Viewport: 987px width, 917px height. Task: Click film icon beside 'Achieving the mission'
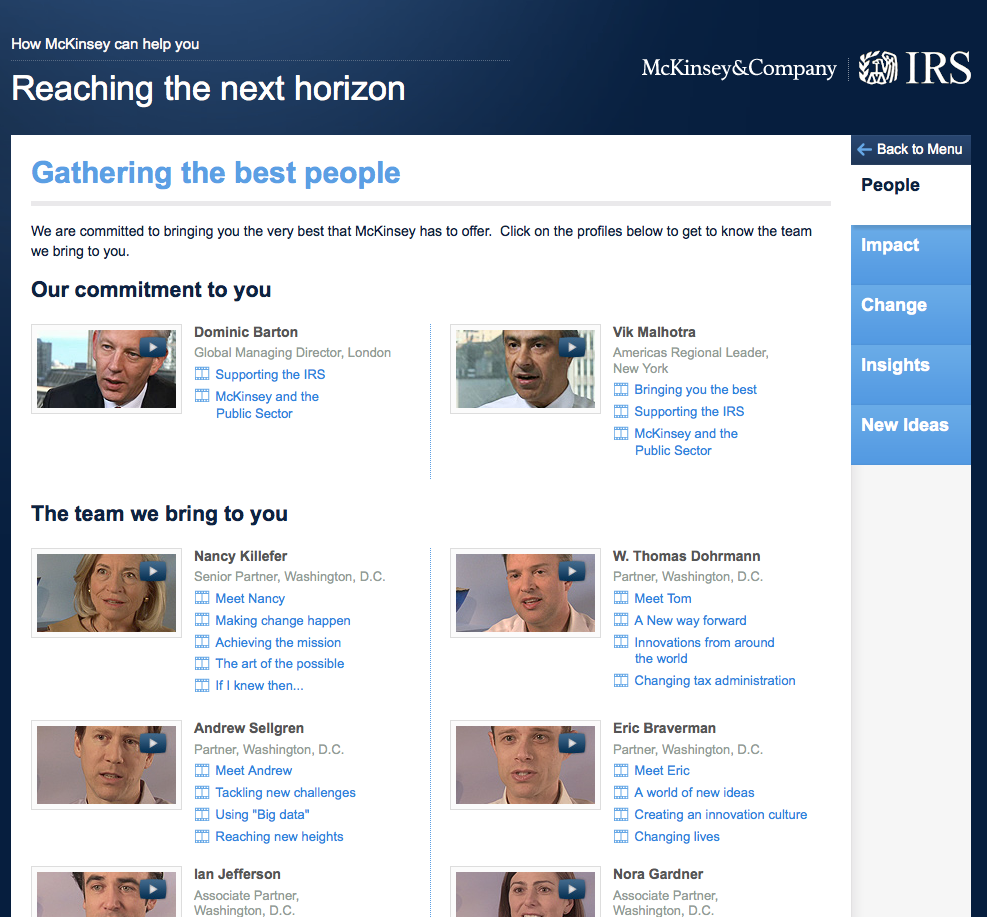pyautogui.click(x=202, y=642)
